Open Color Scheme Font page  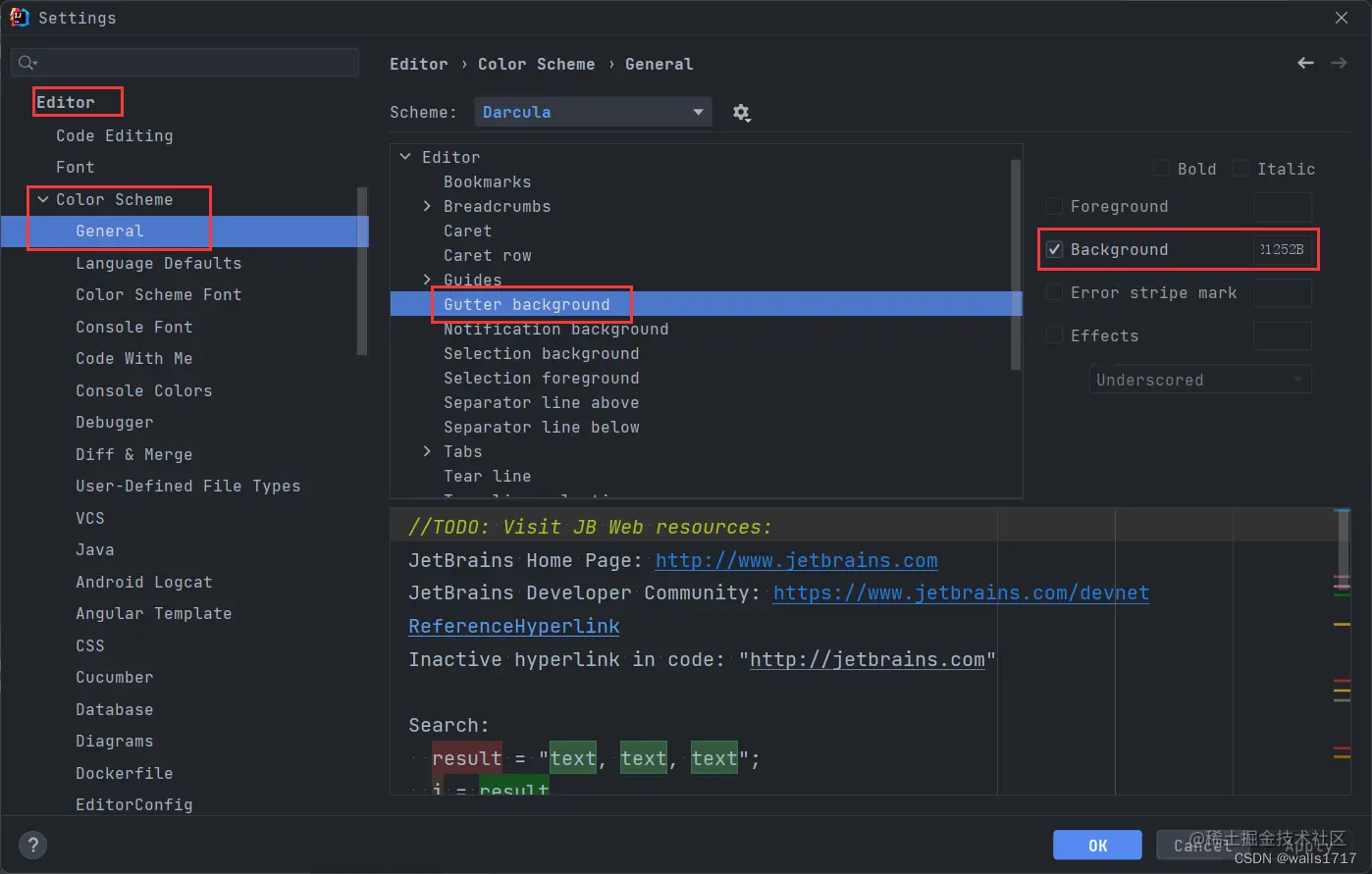pyautogui.click(x=158, y=294)
